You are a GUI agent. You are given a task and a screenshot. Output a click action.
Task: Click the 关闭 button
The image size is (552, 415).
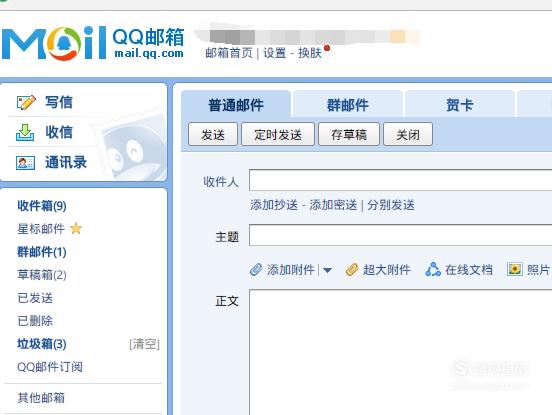pyautogui.click(x=408, y=134)
